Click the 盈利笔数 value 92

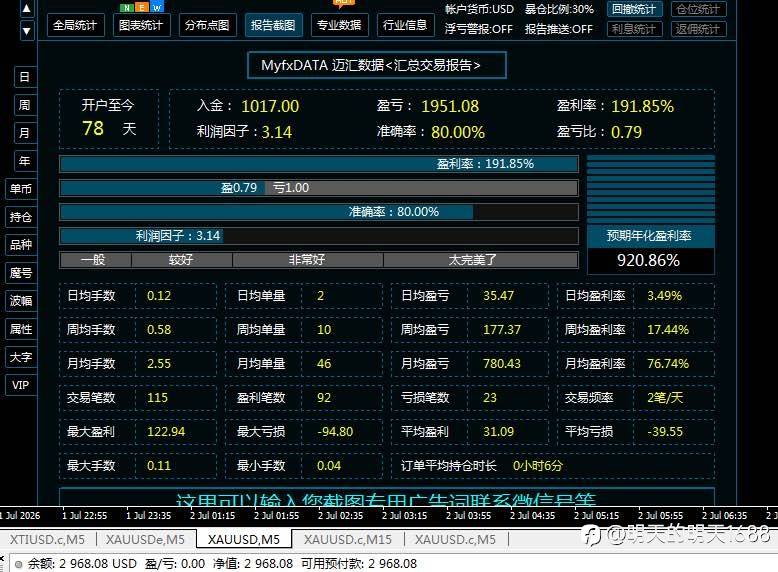tap(324, 398)
